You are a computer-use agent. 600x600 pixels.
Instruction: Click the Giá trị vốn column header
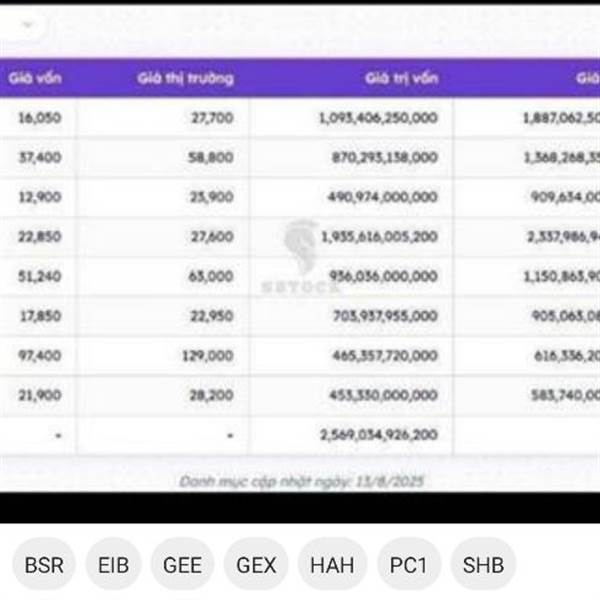tap(401, 78)
